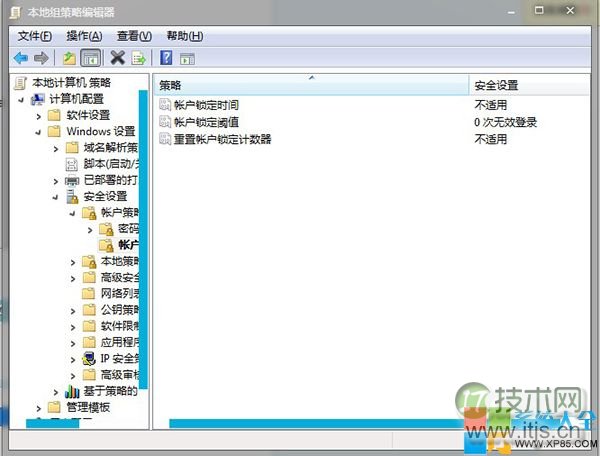Collapse the 安全设置 tree node
Image resolution: width=600 pixels, height=456 pixels.
pyautogui.click(x=55, y=197)
